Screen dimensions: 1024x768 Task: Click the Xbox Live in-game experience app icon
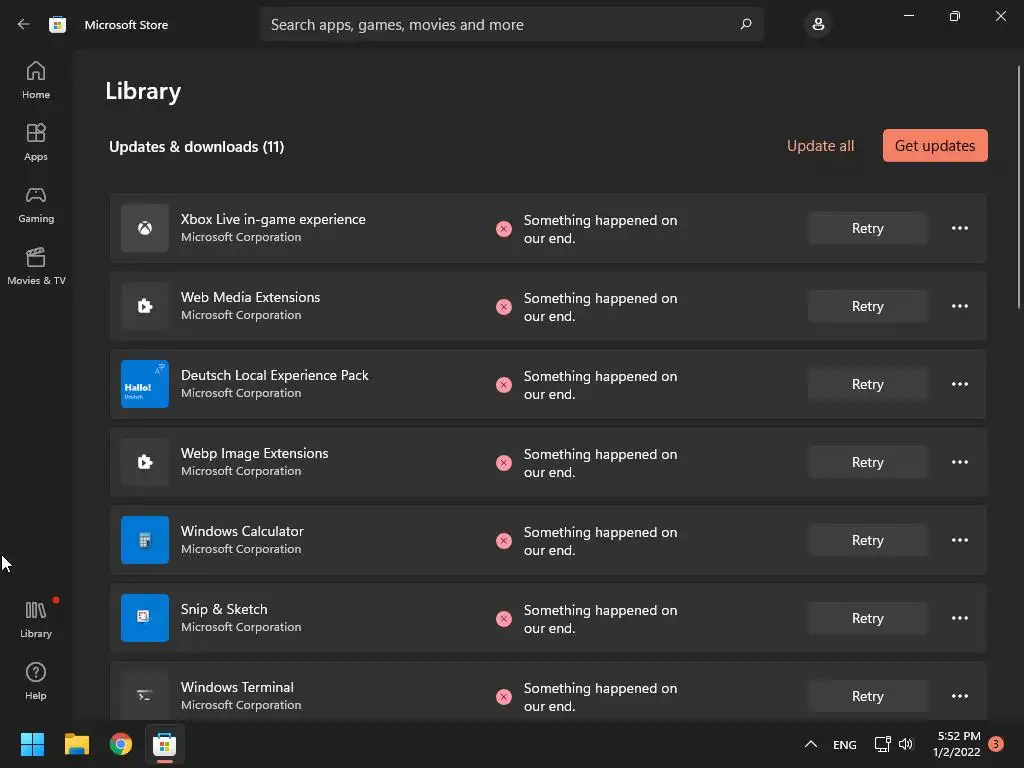[x=145, y=228]
